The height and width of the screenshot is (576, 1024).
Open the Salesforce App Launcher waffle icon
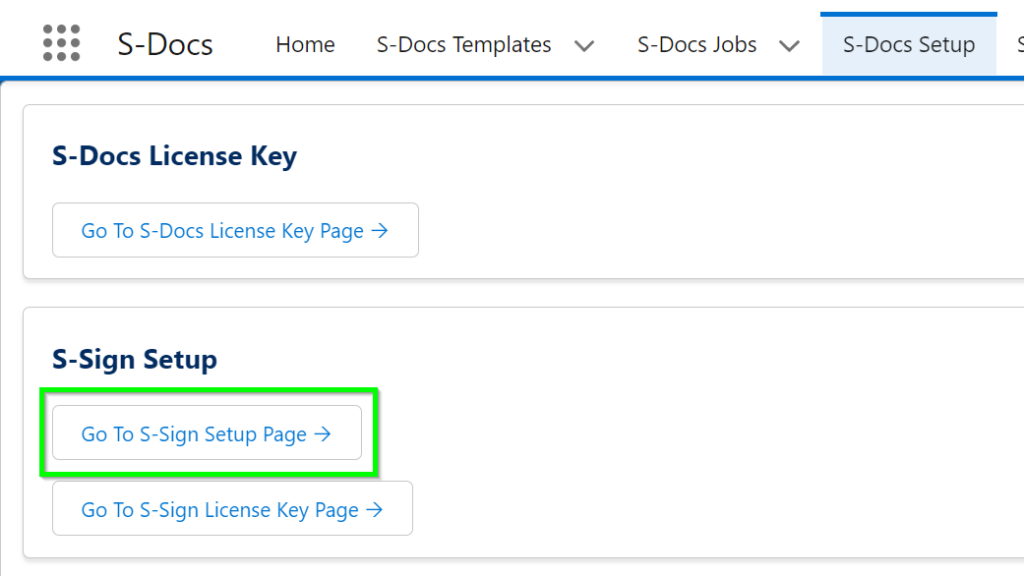click(x=61, y=43)
